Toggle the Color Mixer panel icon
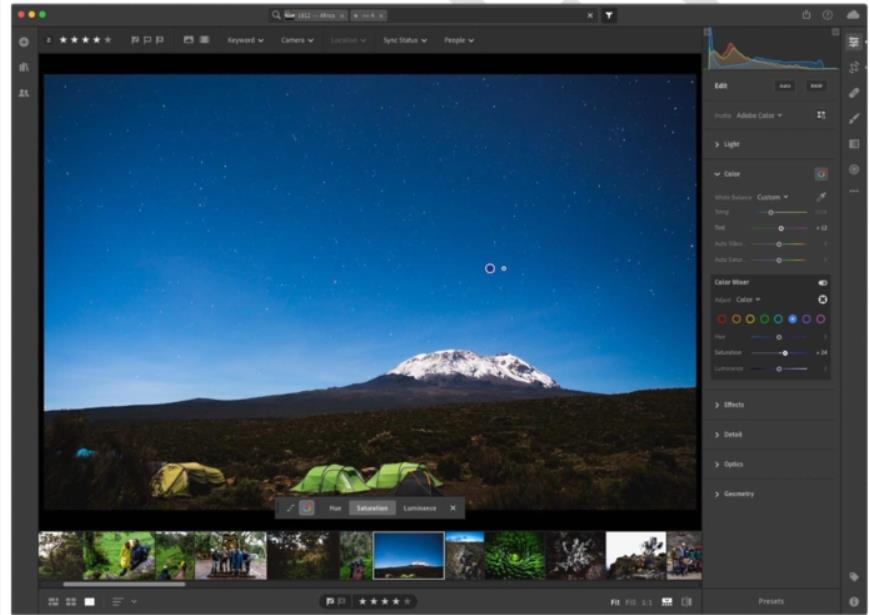The image size is (870, 615). click(821, 174)
